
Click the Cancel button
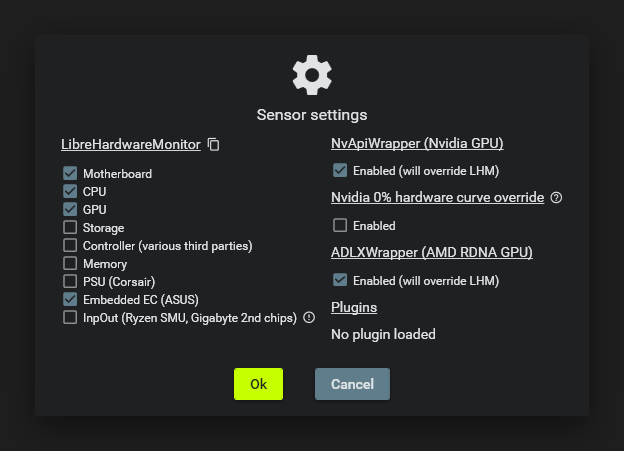click(x=352, y=384)
